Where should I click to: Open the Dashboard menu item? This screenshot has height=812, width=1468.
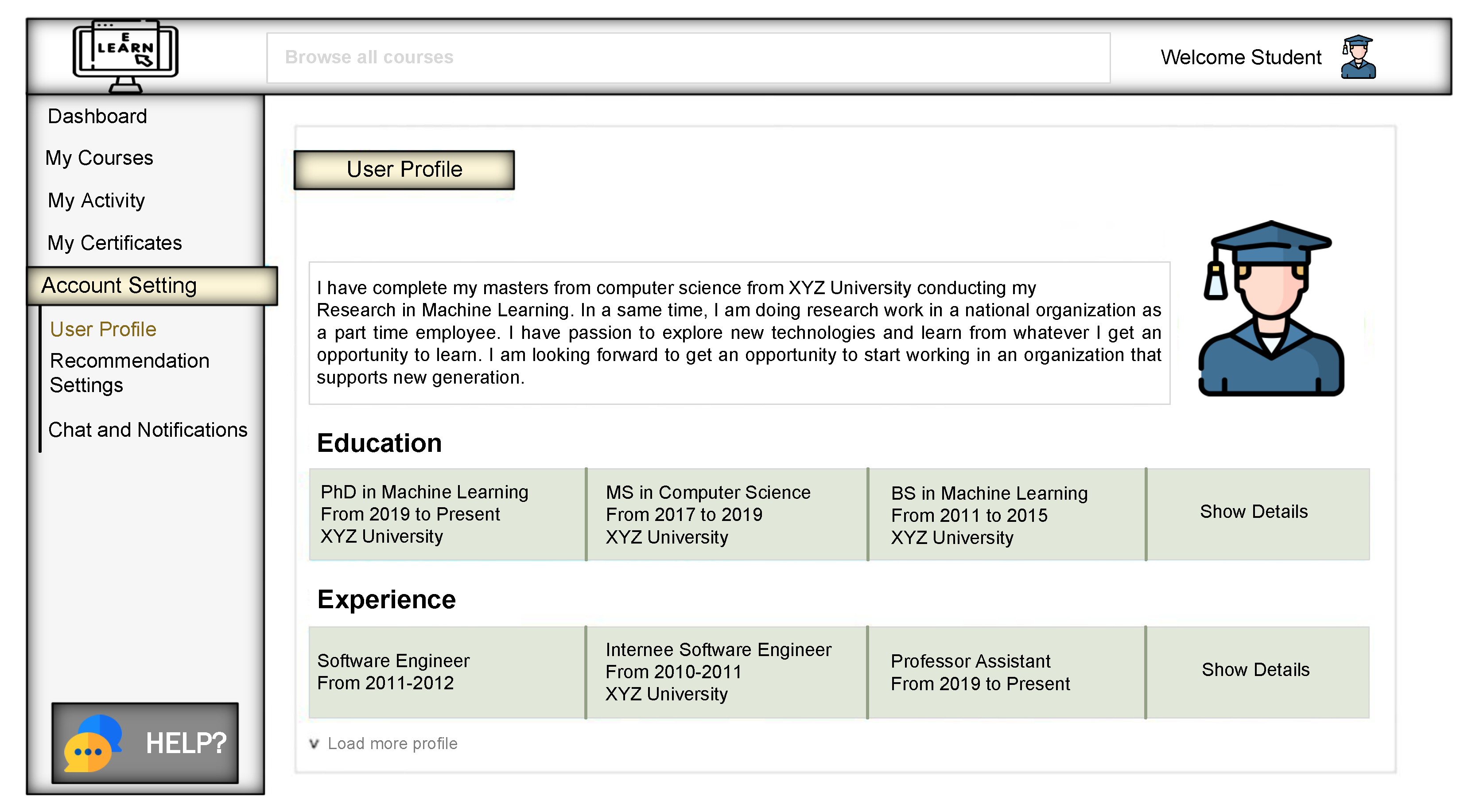[x=97, y=116]
